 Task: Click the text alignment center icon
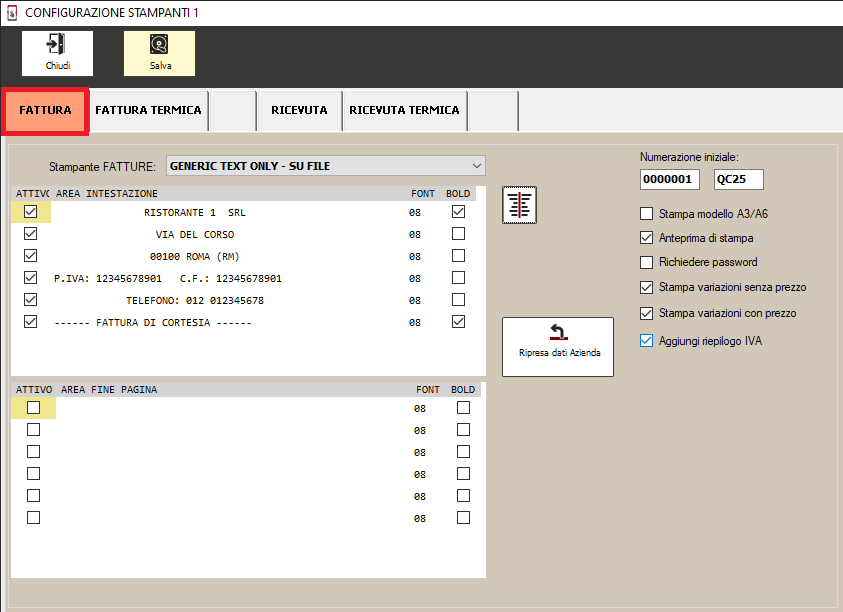pyautogui.click(x=520, y=204)
